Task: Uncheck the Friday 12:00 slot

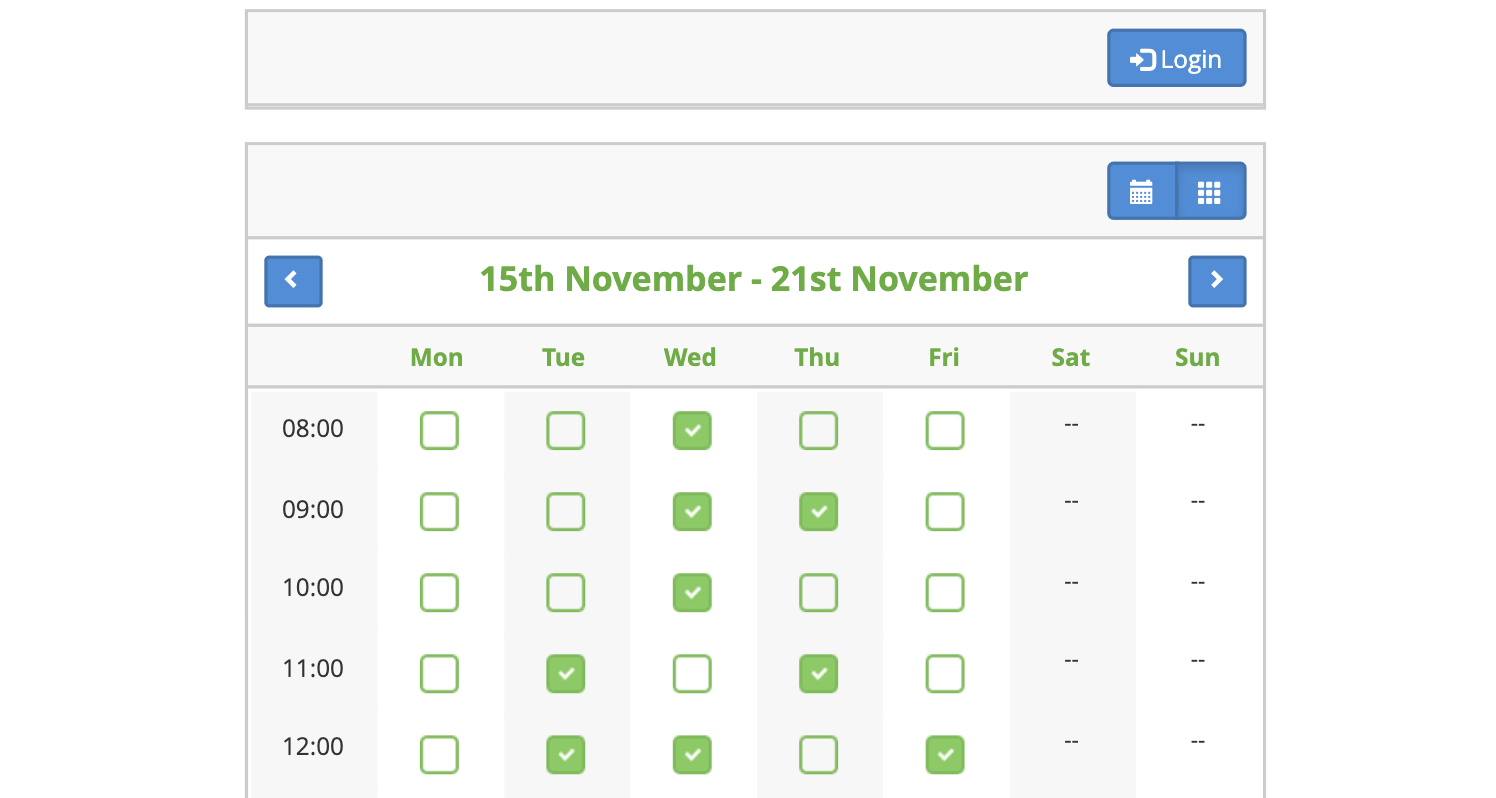Action: point(945,755)
